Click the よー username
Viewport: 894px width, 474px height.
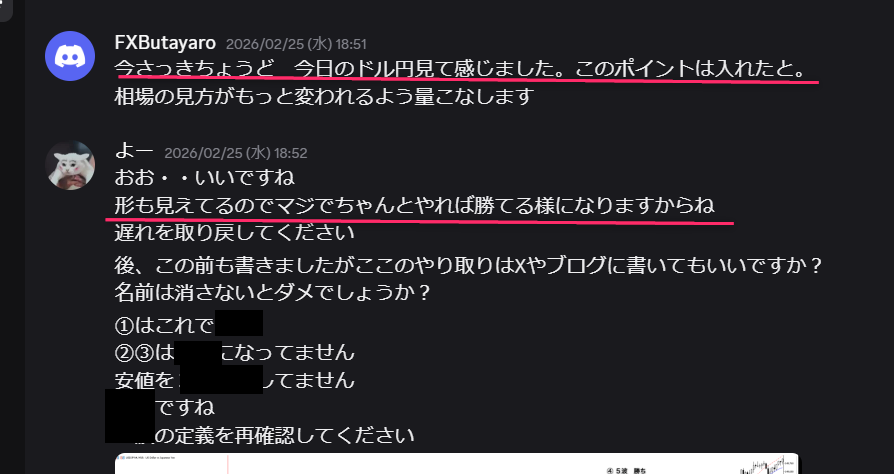click(134, 152)
